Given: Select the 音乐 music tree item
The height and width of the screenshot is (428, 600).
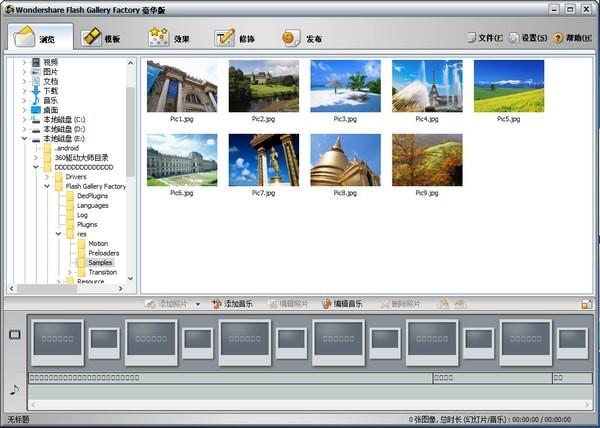Looking at the screenshot, I should pos(51,100).
